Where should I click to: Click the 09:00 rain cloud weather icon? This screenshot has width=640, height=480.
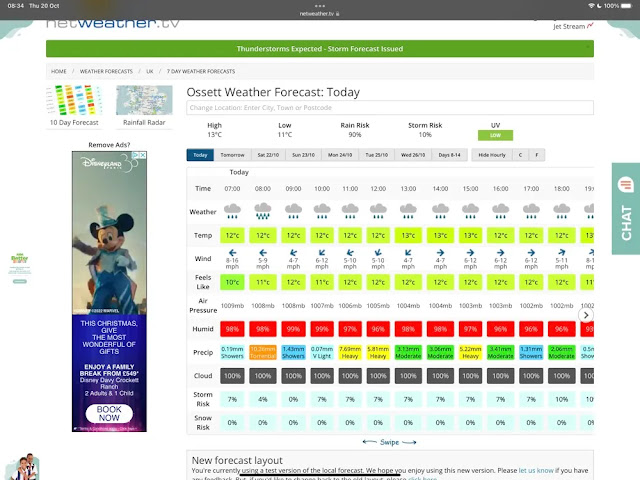[x=293, y=211]
